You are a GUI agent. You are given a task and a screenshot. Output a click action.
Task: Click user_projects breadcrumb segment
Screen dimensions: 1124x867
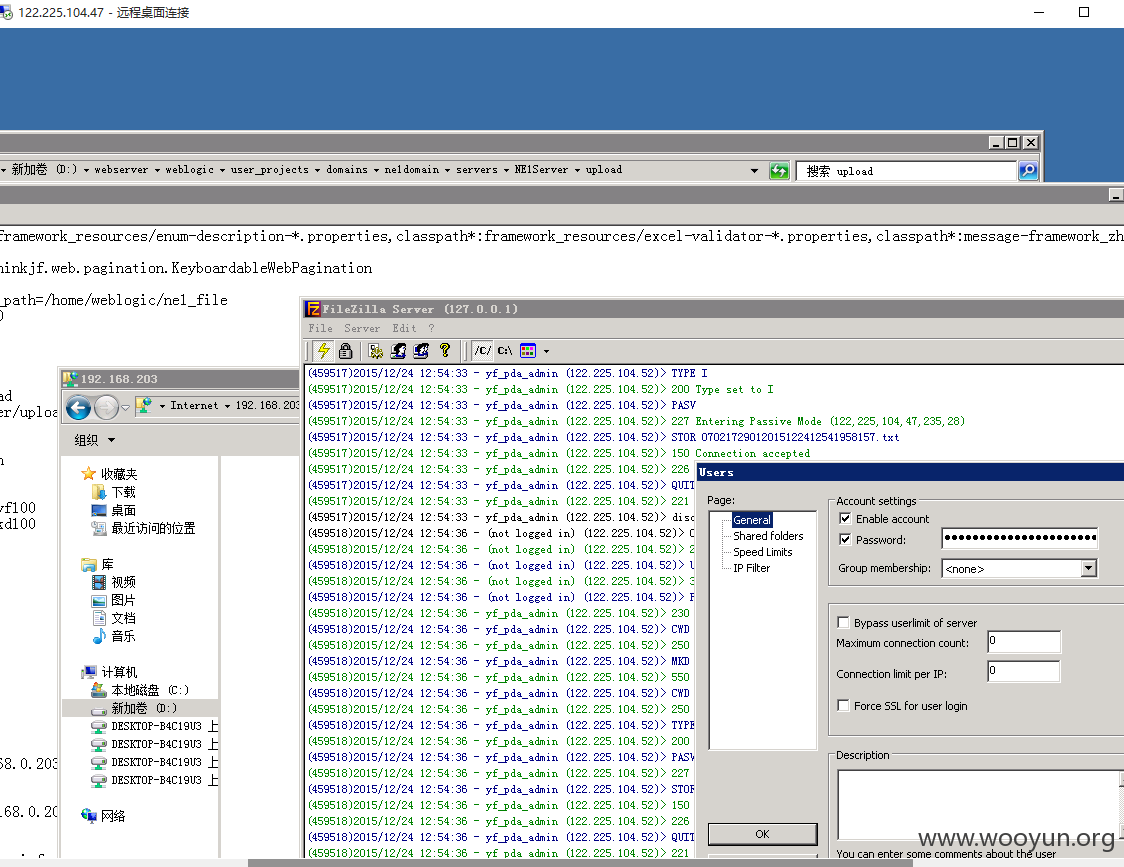click(x=270, y=170)
